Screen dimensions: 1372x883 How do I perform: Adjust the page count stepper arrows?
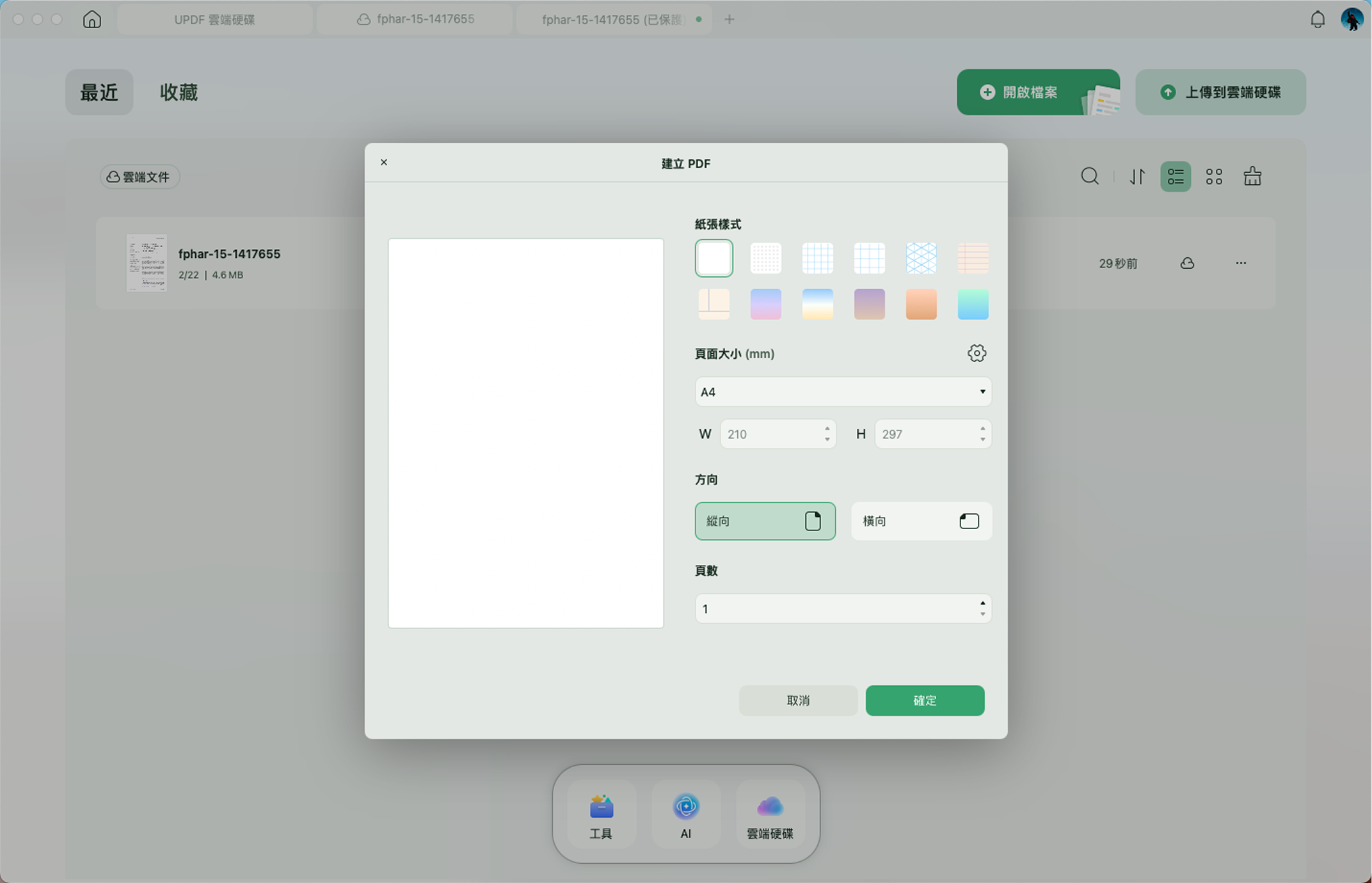point(982,609)
